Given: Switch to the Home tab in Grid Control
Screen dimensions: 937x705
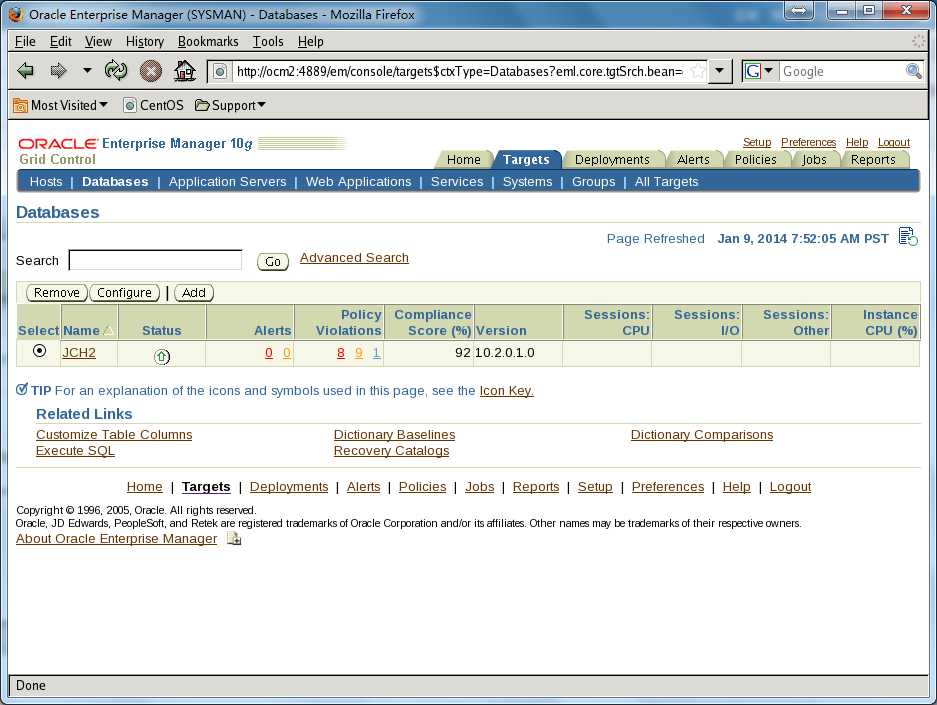Looking at the screenshot, I should click(464, 160).
